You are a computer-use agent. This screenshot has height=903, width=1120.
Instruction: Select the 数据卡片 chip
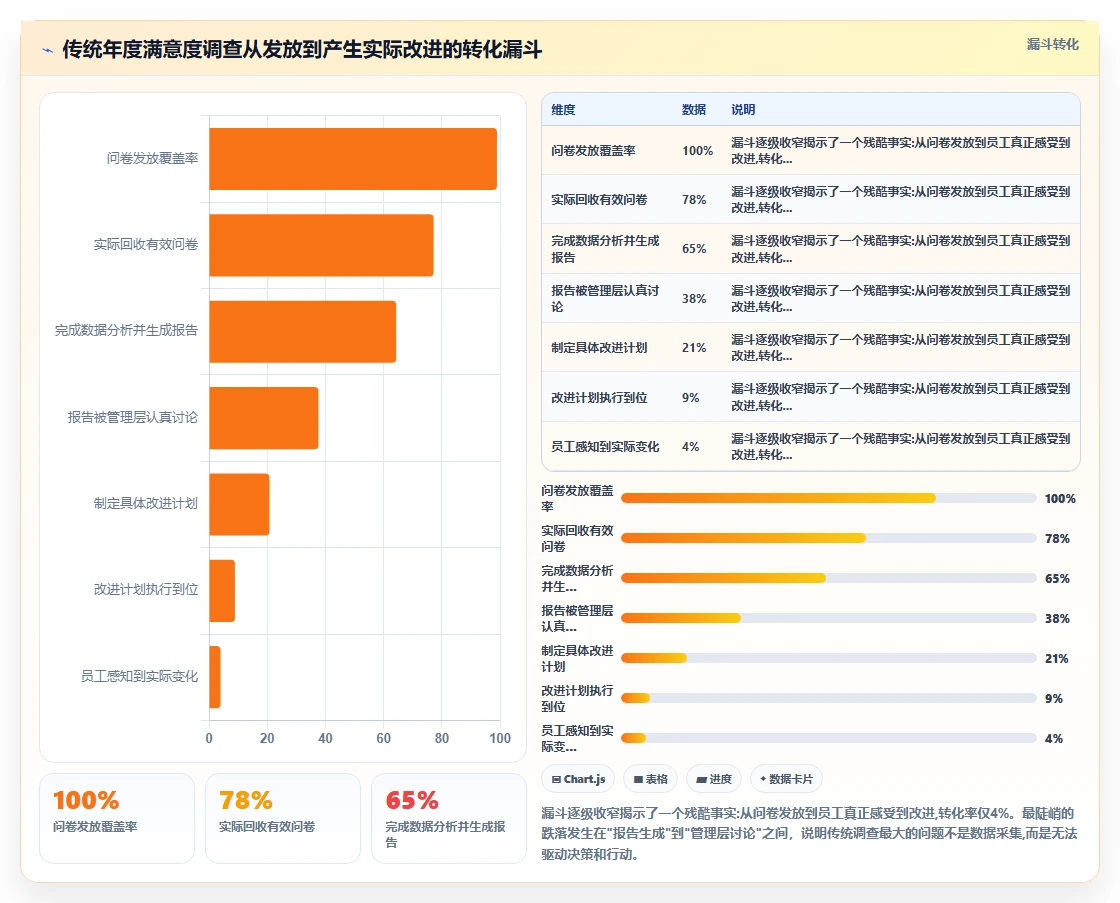786,779
